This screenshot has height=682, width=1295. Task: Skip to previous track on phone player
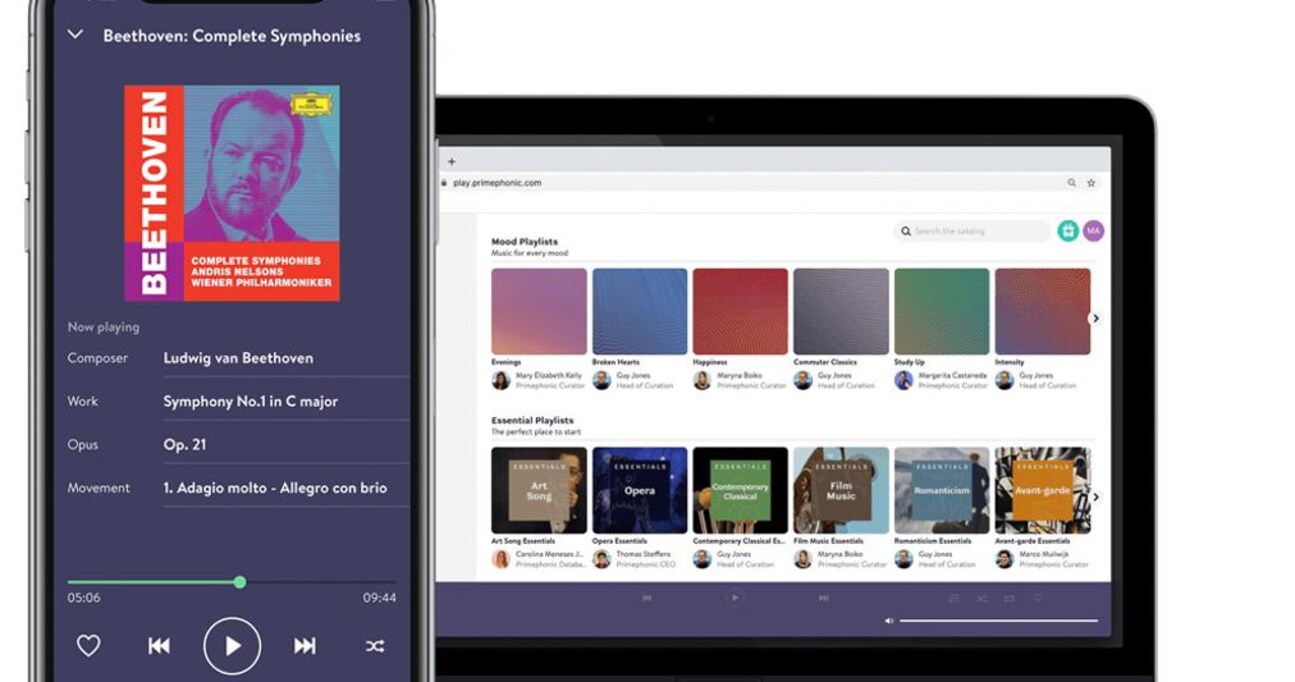point(159,646)
